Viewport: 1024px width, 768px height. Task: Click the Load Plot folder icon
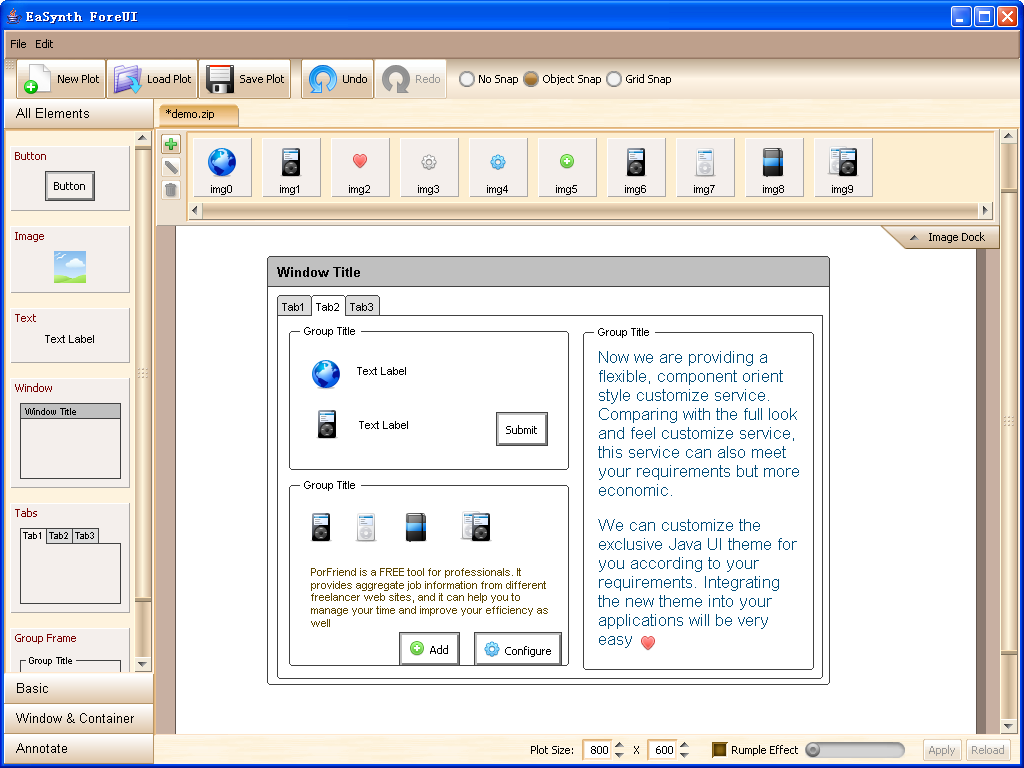128,79
